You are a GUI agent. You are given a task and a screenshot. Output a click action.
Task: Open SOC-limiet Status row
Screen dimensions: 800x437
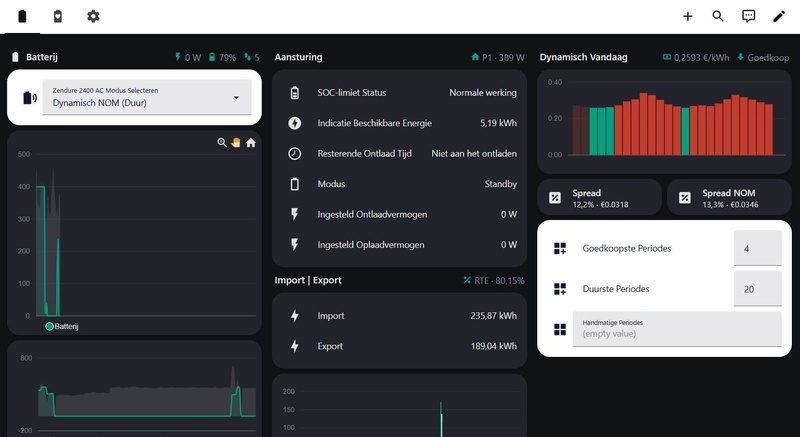click(x=399, y=93)
